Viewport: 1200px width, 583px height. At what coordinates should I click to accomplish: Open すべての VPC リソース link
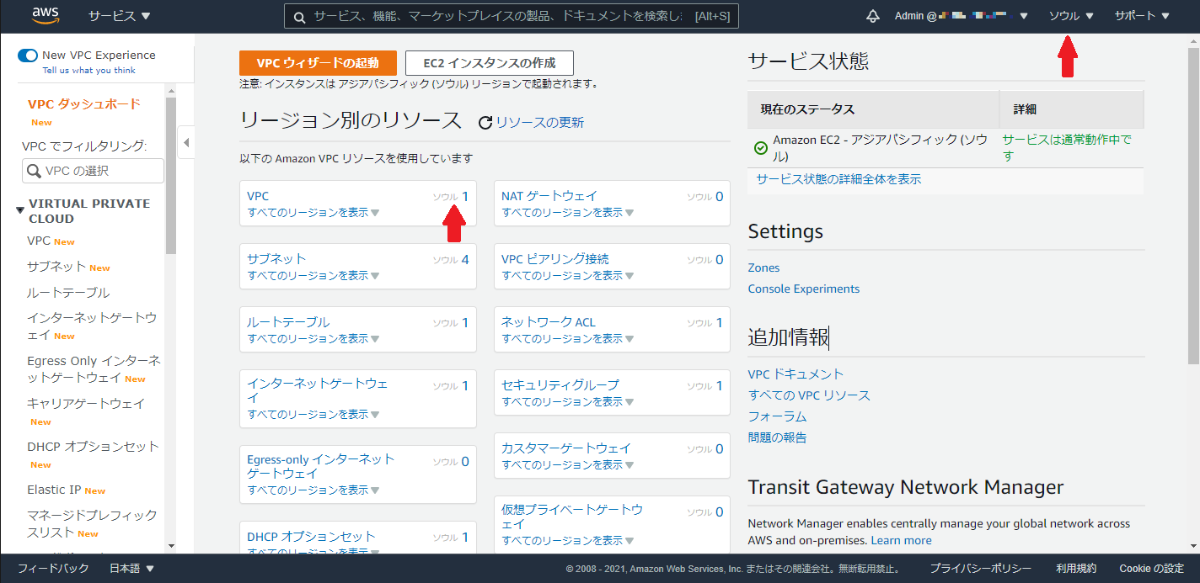pyautogui.click(x=809, y=396)
